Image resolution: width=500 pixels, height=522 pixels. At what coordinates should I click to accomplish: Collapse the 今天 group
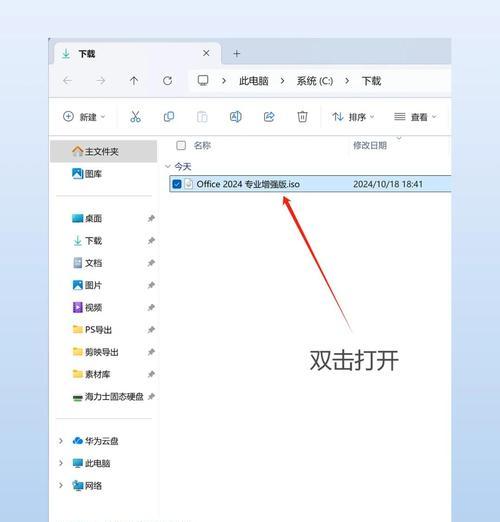(x=168, y=166)
